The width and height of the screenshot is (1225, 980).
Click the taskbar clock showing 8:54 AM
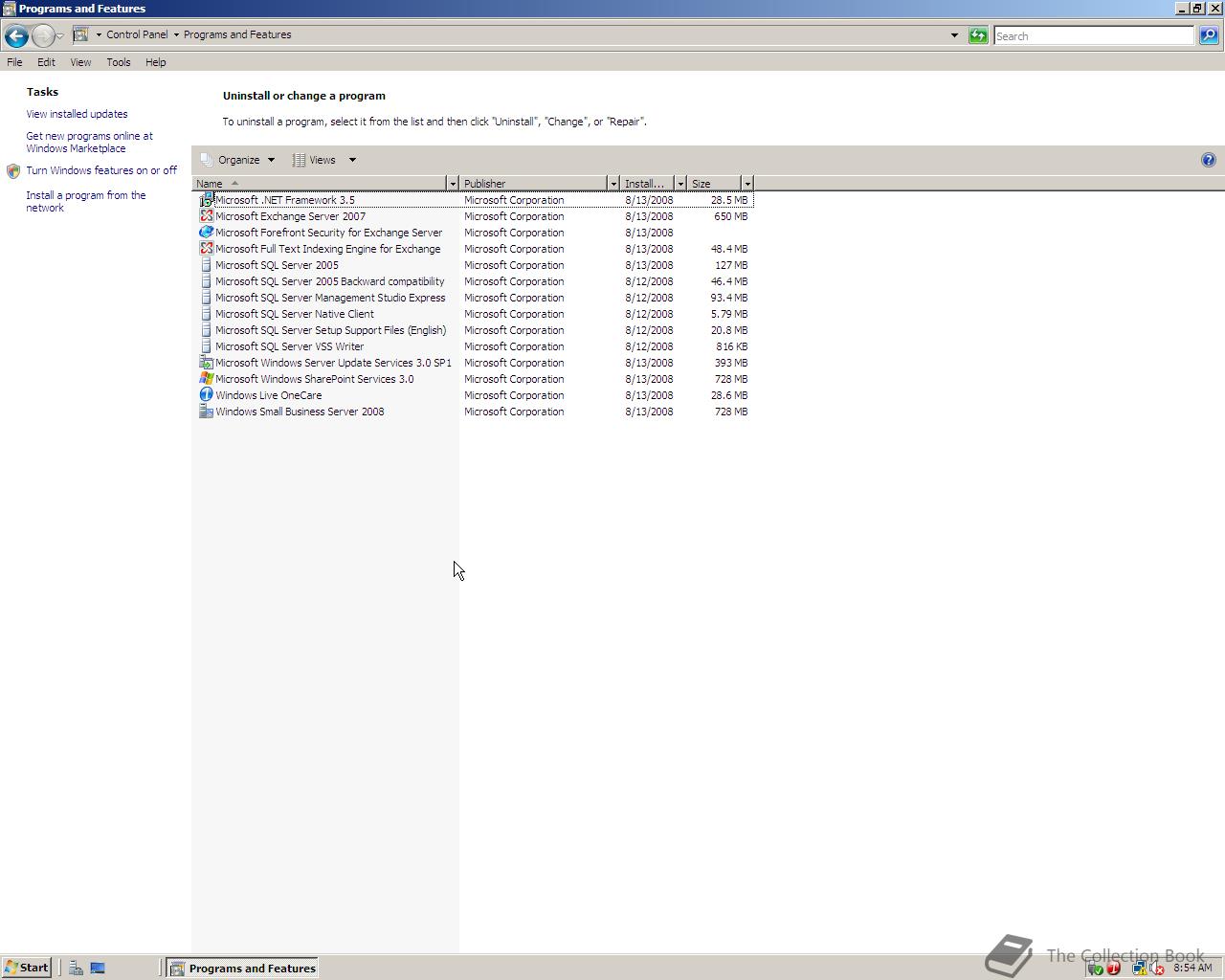[x=1192, y=968]
